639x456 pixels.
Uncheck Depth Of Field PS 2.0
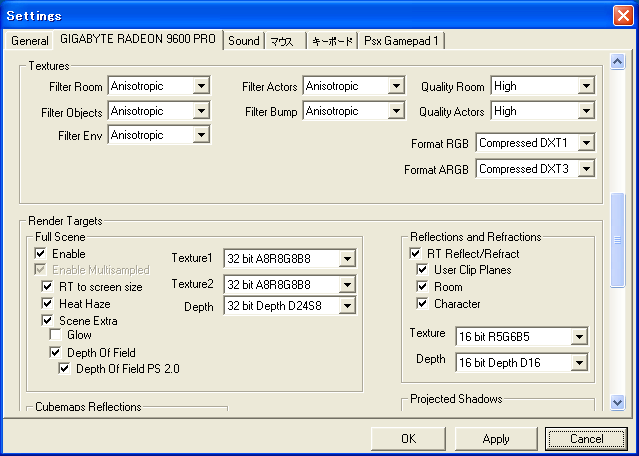coord(65,369)
